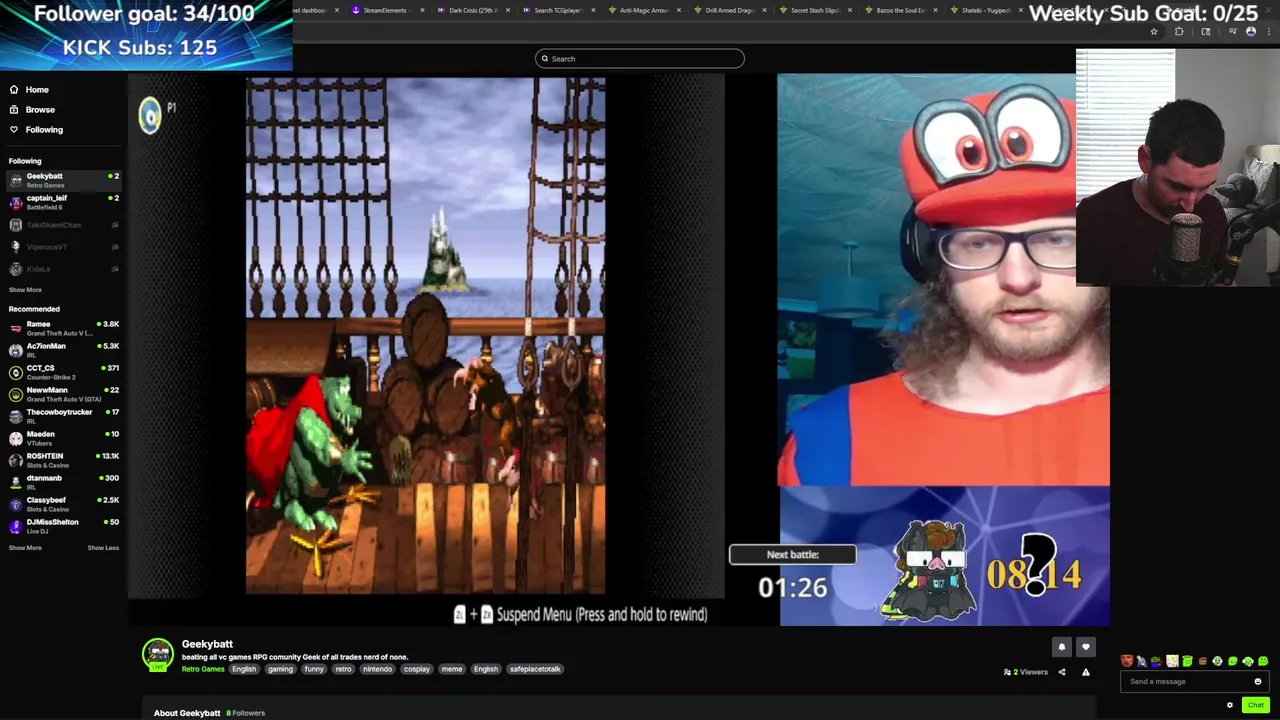Image resolution: width=1280 pixels, height=720 pixels.
Task: Focus the Search field at top
Action: [x=640, y=58]
